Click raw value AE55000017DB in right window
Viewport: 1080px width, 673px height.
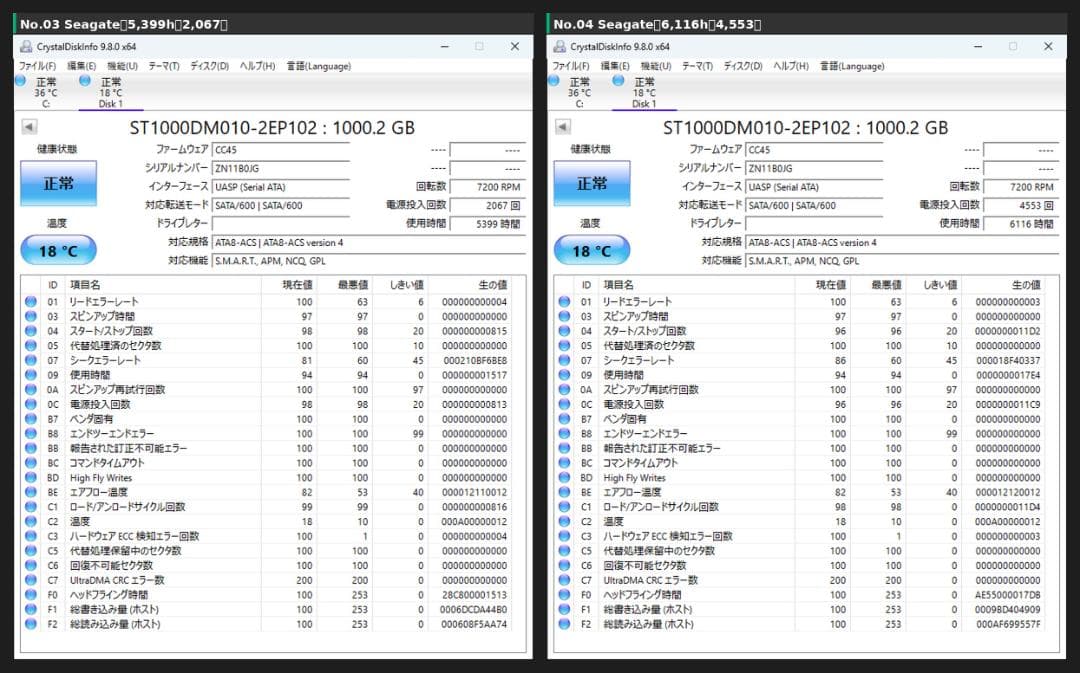[x=1008, y=594]
